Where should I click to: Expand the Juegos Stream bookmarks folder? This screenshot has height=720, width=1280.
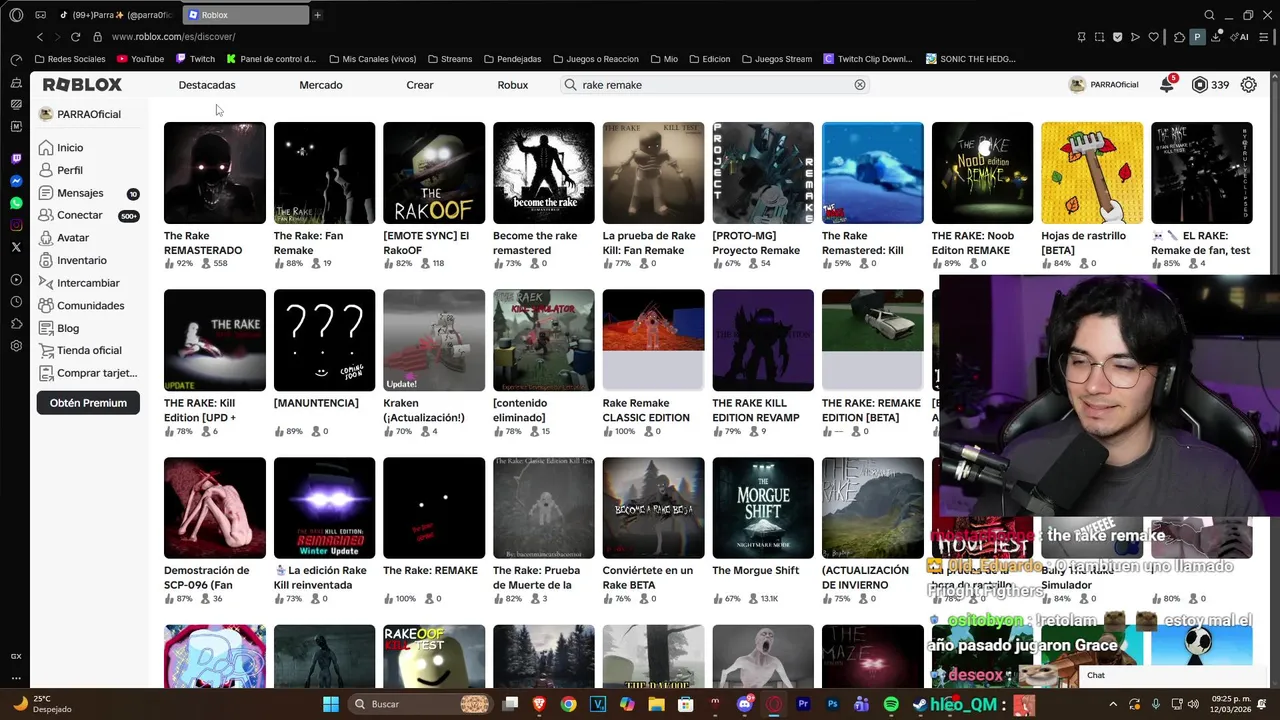point(776,59)
